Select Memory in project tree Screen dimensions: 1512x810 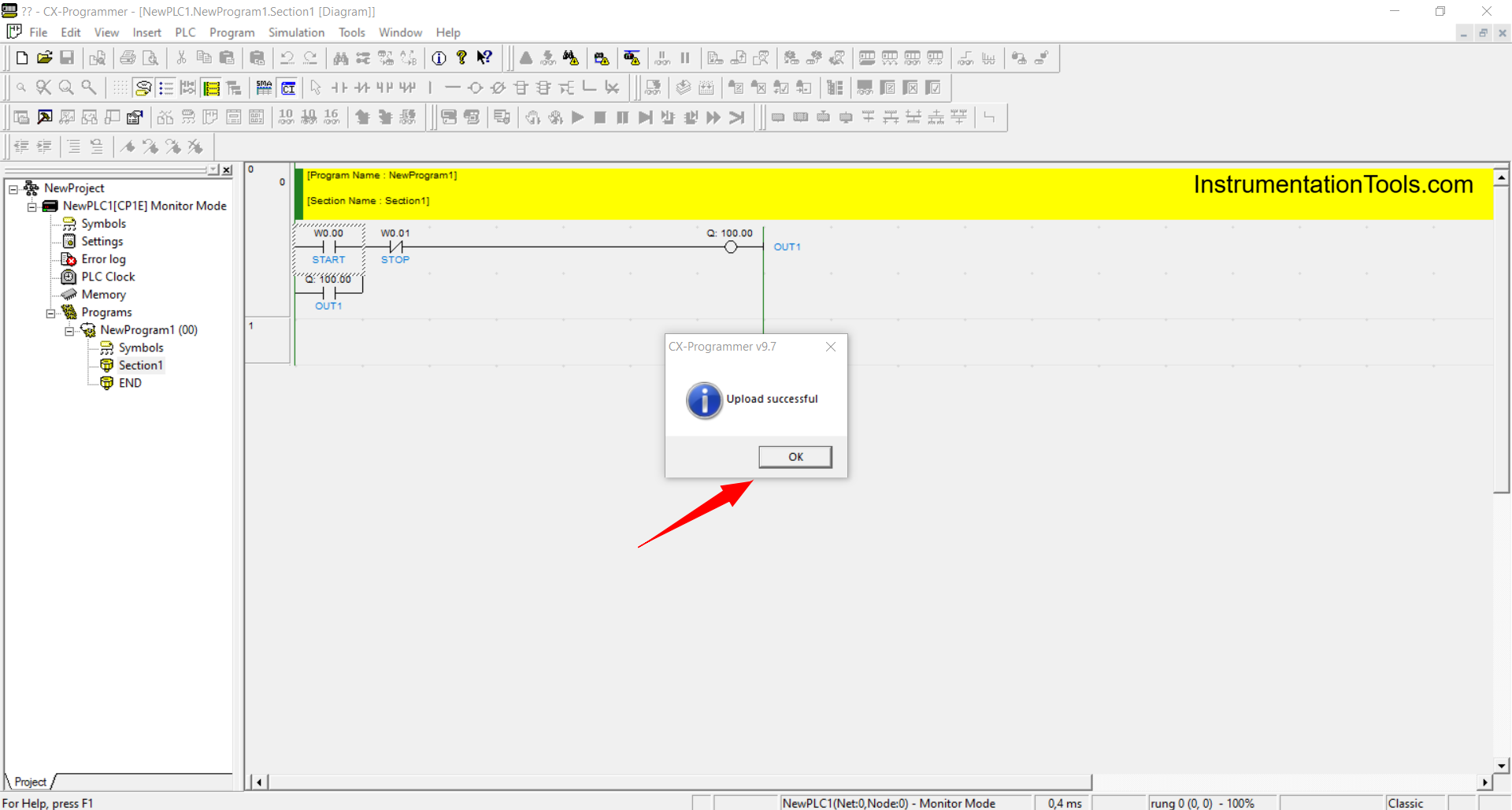click(x=103, y=295)
